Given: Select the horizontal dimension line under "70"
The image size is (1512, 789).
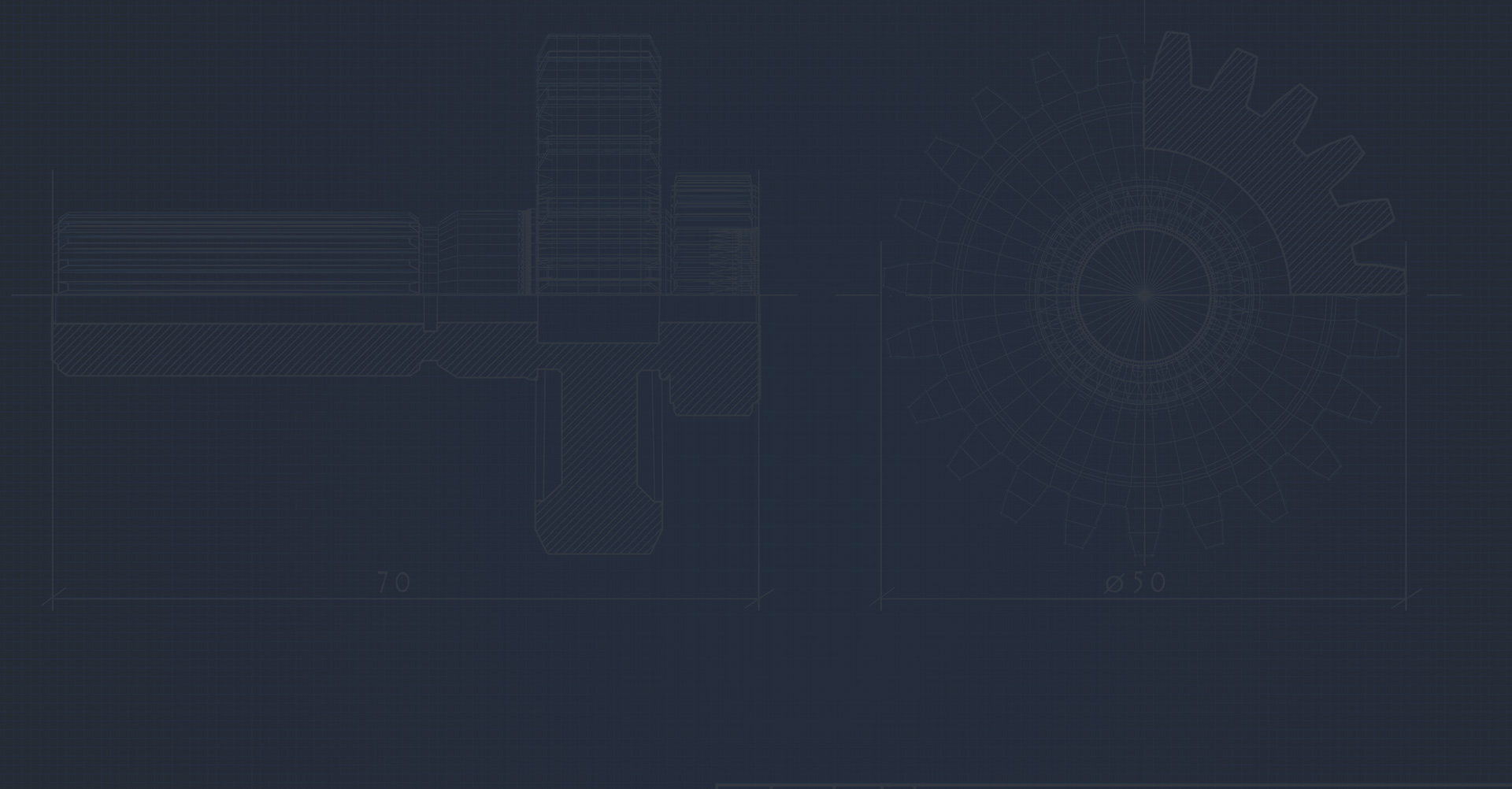Looking at the screenshot, I should [236, 598].
